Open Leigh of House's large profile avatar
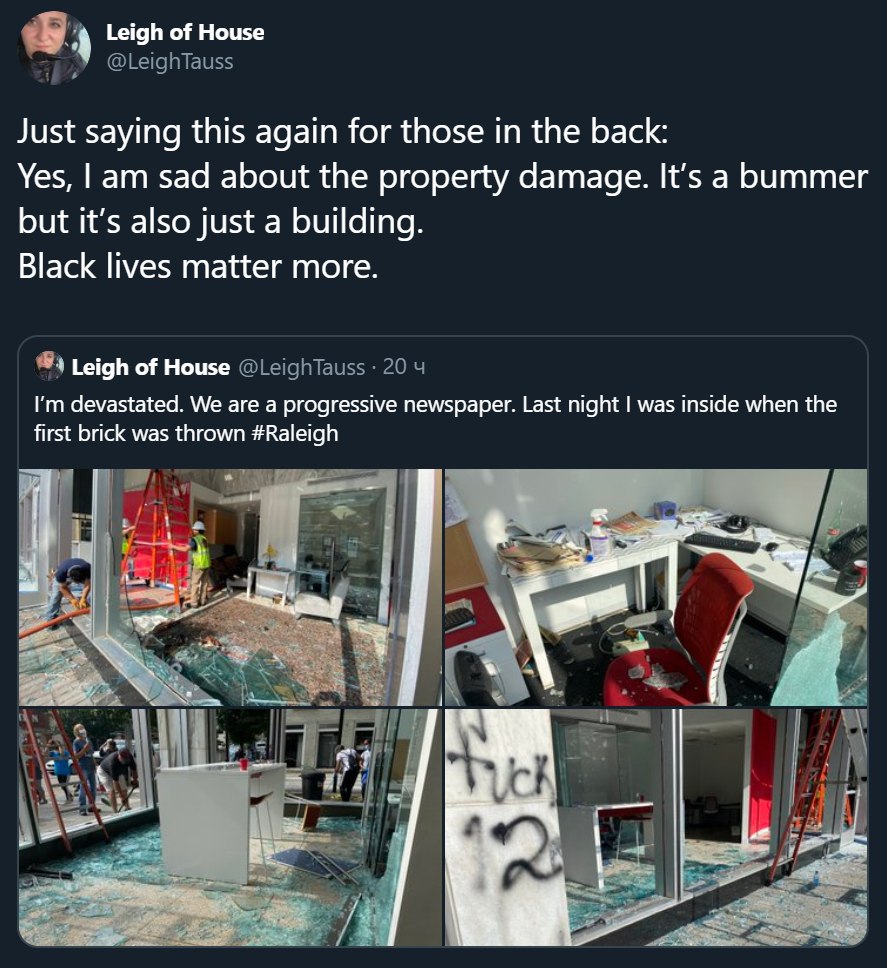Screen dimensions: 887x968 tap(54, 48)
